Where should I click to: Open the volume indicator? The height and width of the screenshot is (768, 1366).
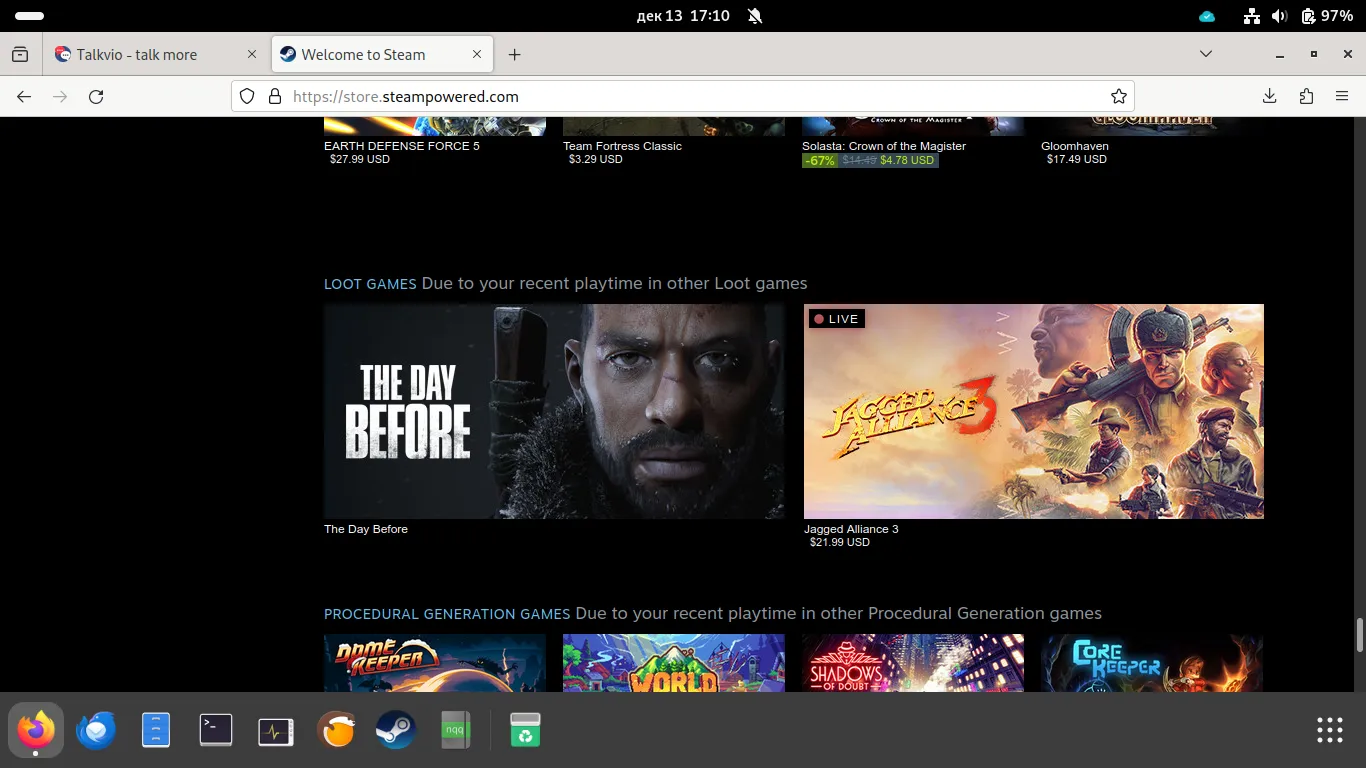click(x=1279, y=16)
